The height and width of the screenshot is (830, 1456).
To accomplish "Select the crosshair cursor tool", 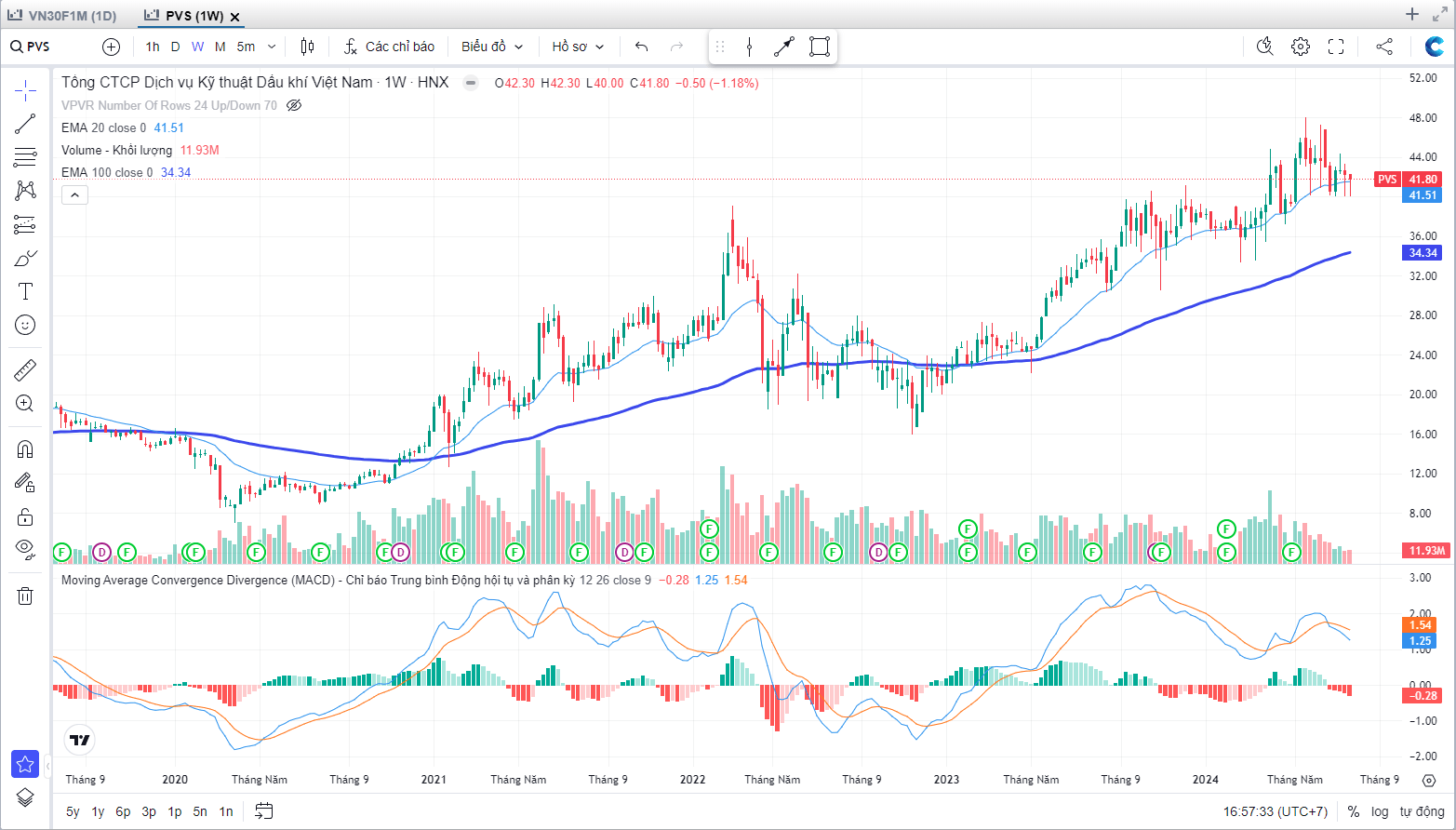I will 25,90.
